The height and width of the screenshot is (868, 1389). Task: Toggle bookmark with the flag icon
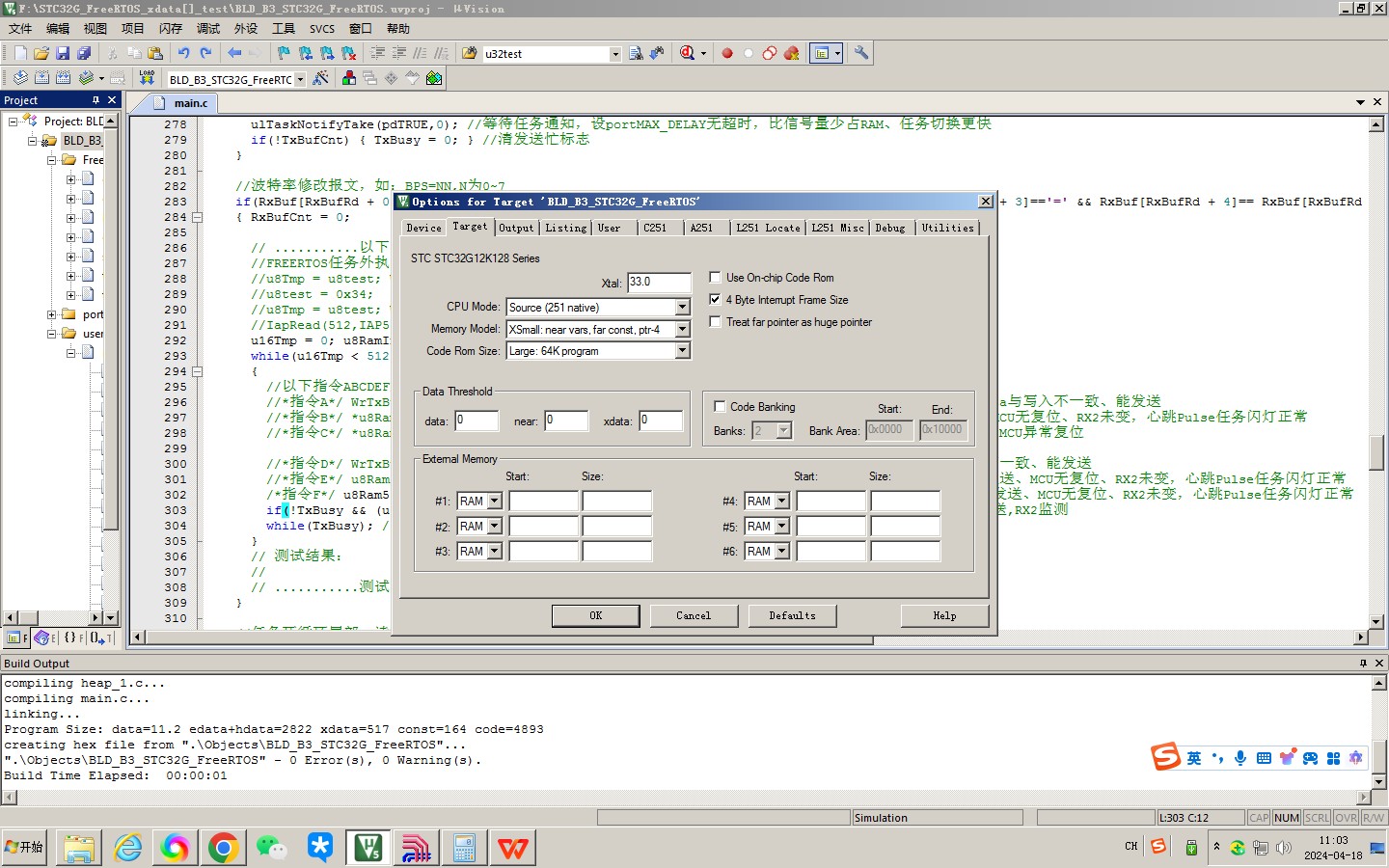pos(284,54)
